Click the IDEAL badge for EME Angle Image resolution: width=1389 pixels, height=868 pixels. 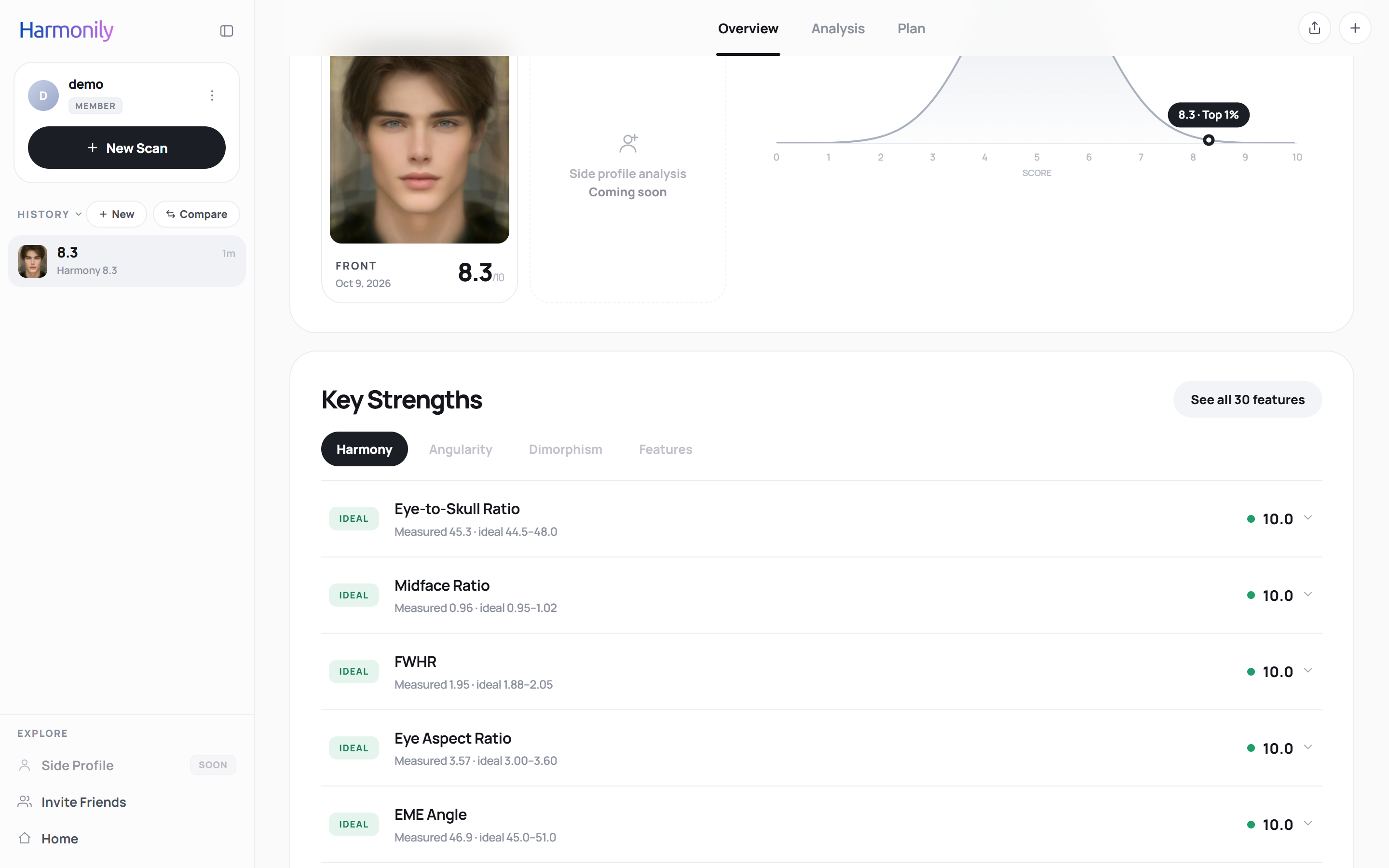click(x=354, y=824)
